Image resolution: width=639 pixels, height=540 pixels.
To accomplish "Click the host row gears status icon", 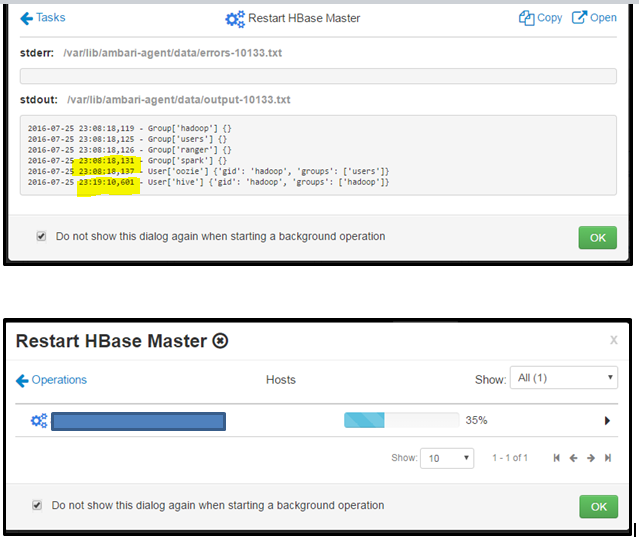I will coord(39,421).
